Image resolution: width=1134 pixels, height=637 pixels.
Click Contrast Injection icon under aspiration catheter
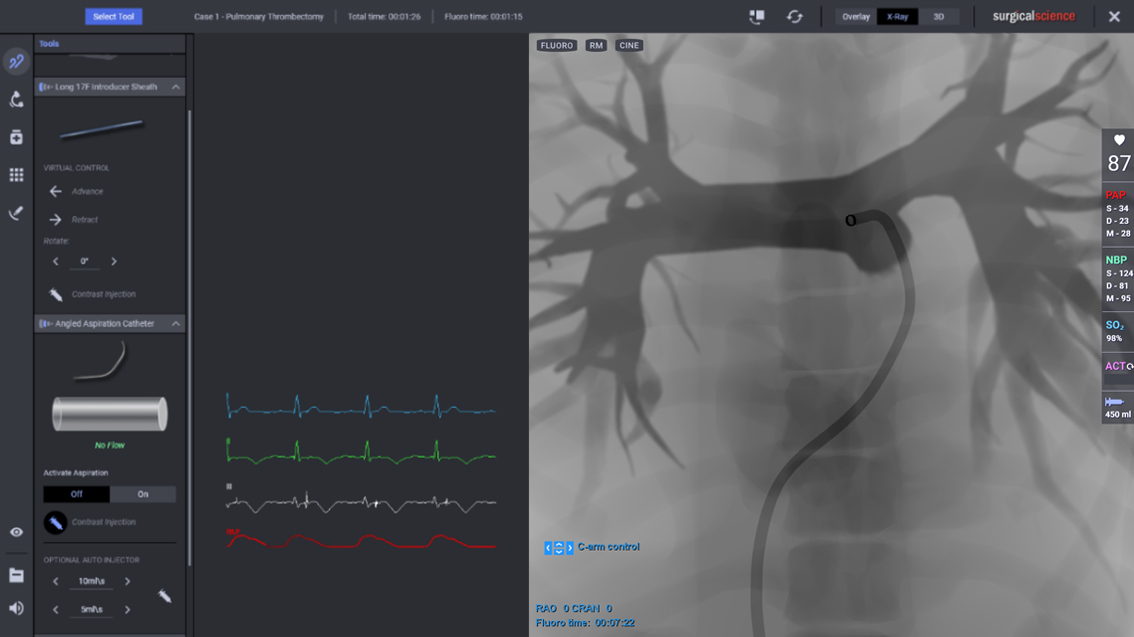(55, 522)
